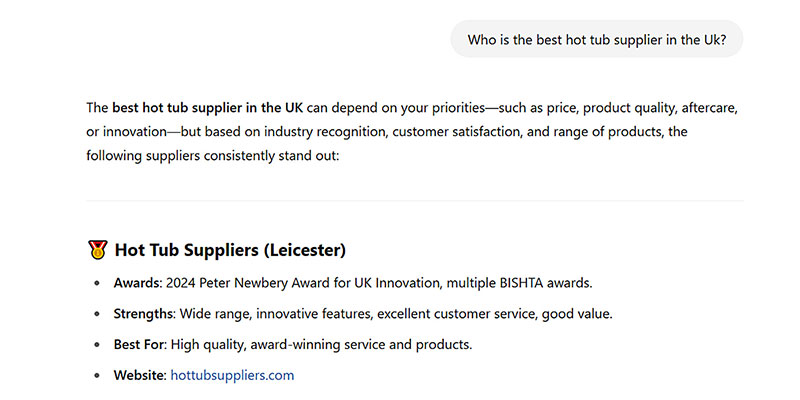The image size is (800, 400).
Task: Click the user question message bubble
Action: (597, 40)
